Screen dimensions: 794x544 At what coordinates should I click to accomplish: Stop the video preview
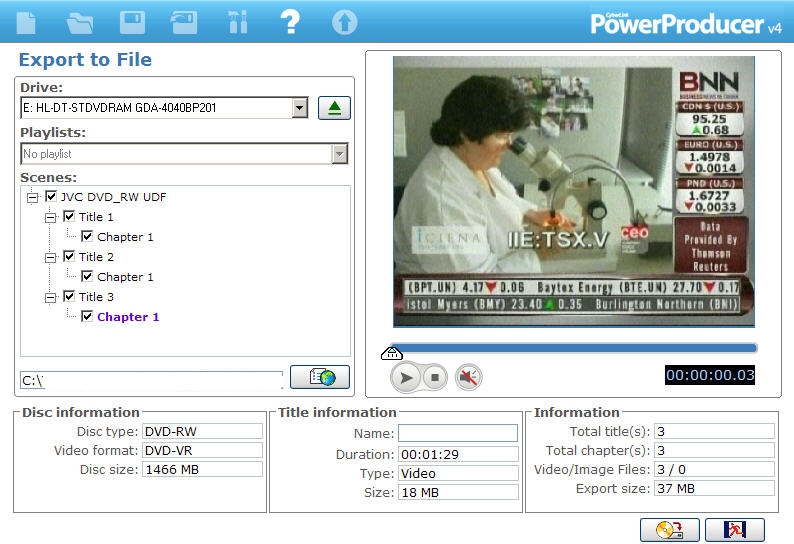434,377
